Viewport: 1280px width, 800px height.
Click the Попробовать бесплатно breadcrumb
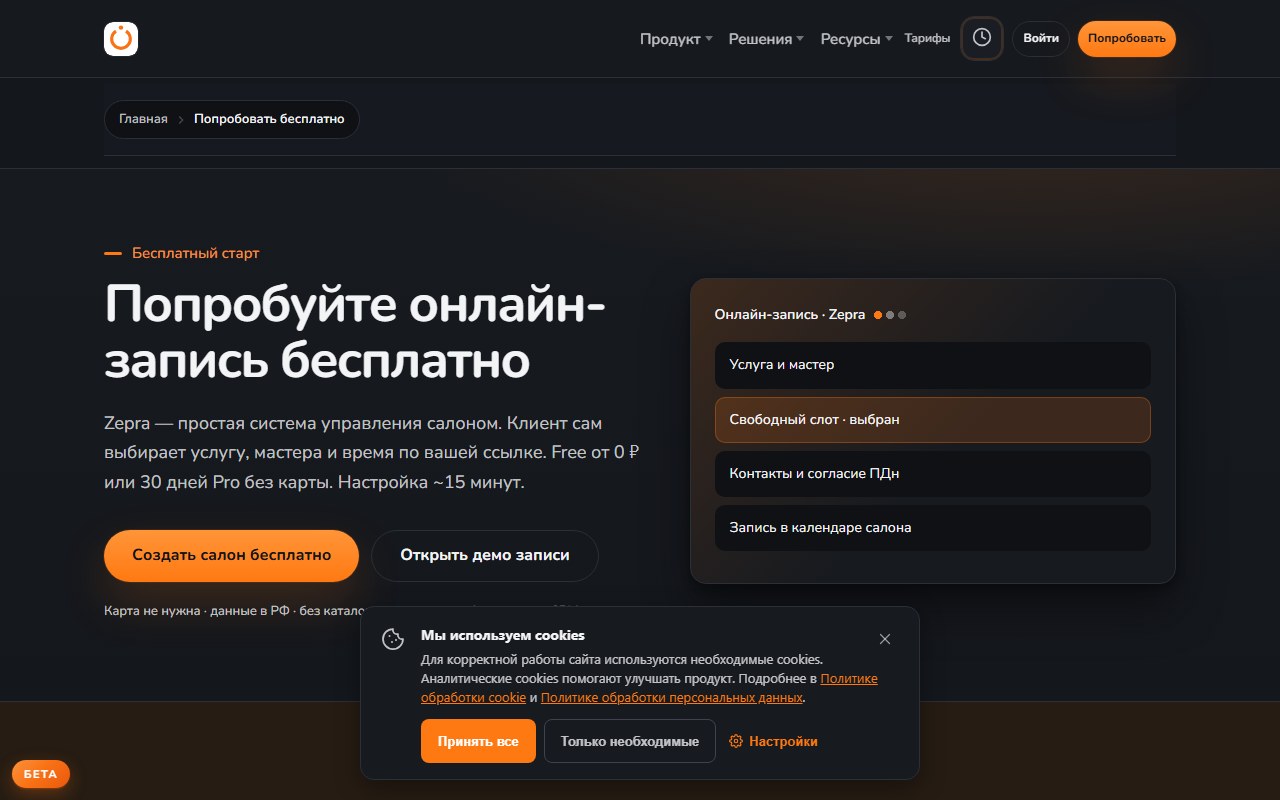point(269,119)
